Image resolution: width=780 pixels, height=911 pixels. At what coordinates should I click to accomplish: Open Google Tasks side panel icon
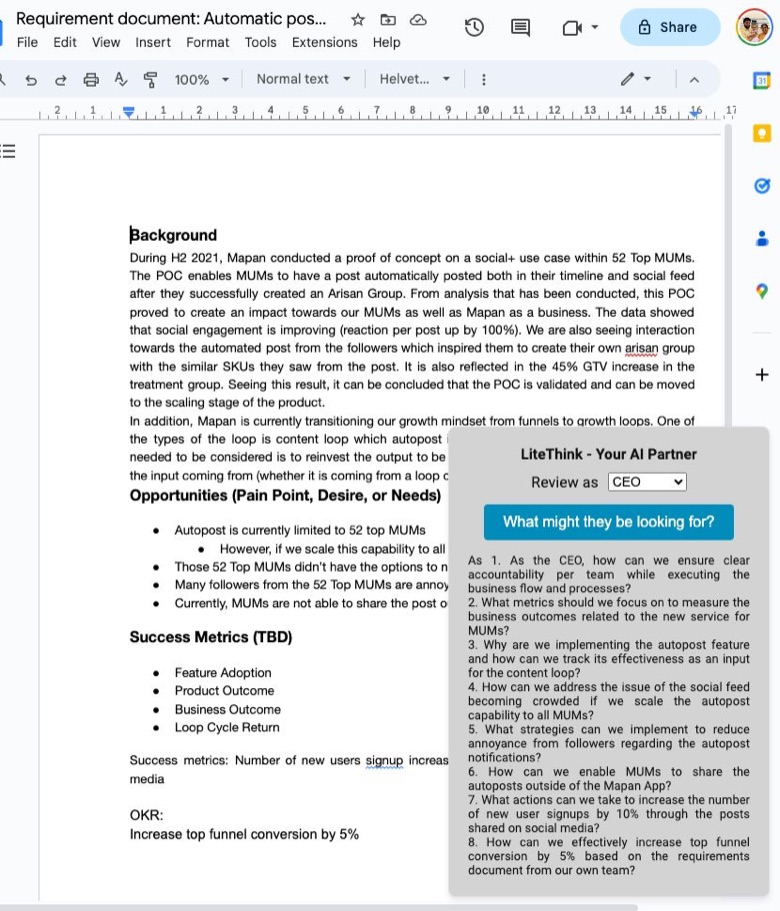click(x=761, y=185)
